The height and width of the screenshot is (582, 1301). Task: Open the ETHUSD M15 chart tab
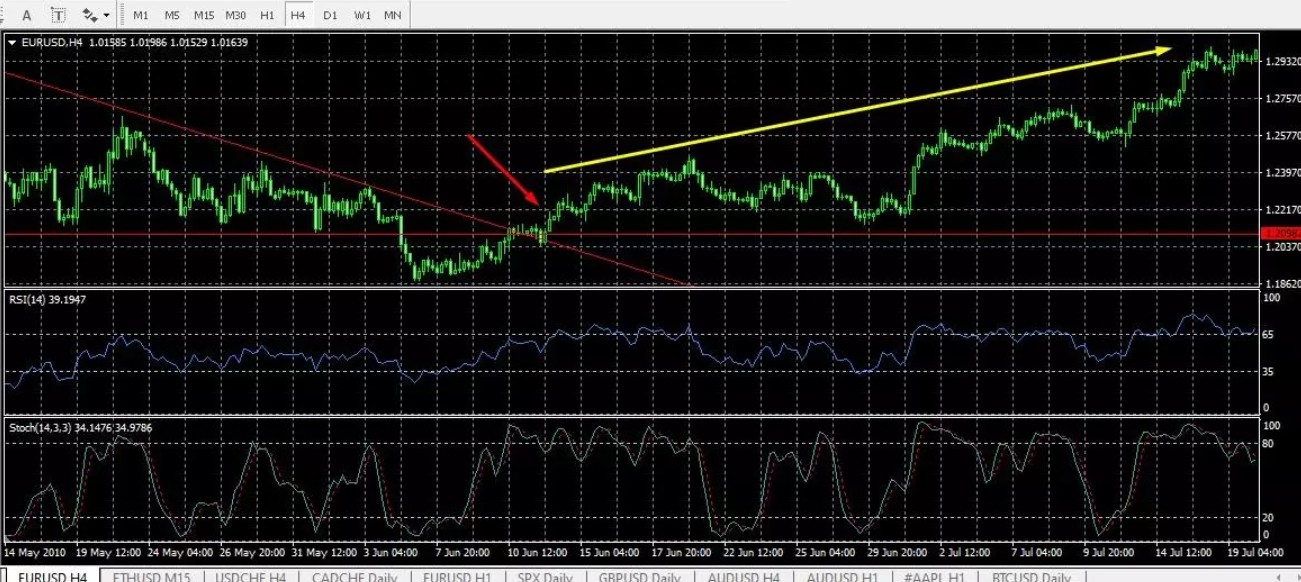coord(151,576)
